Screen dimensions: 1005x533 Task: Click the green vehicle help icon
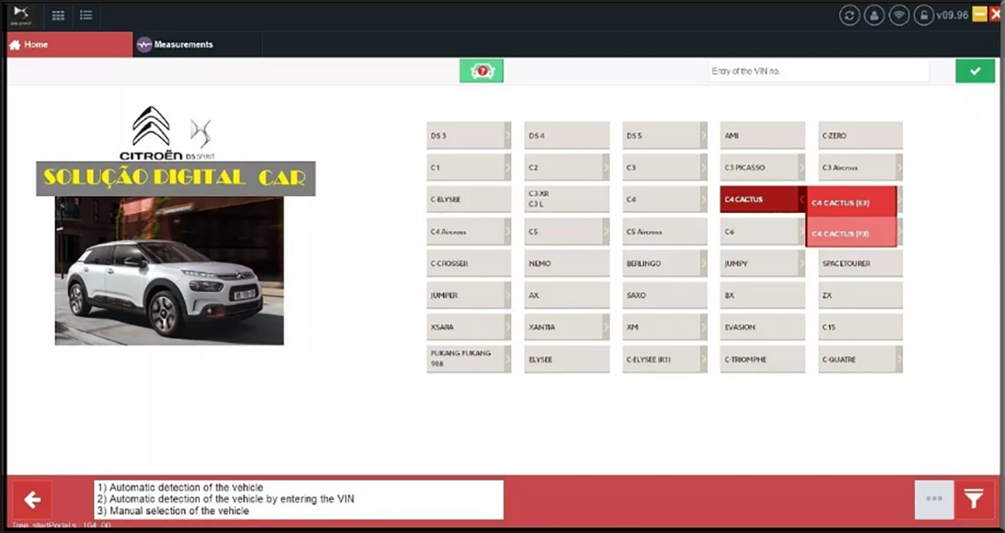click(x=481, y=71)
